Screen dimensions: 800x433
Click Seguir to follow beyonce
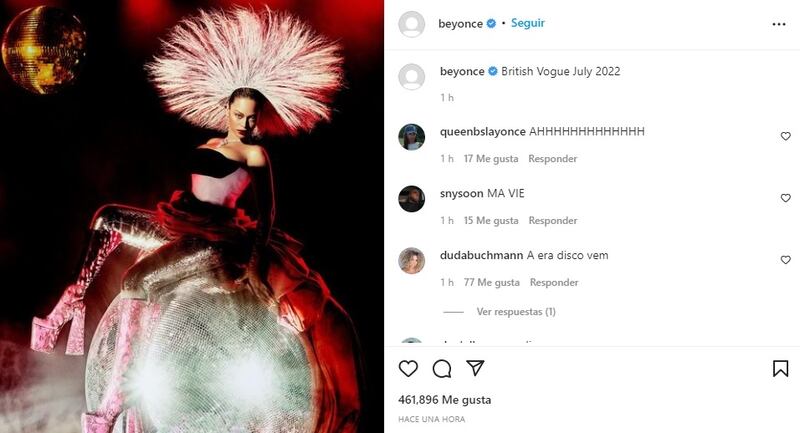(x=528, y=23)
